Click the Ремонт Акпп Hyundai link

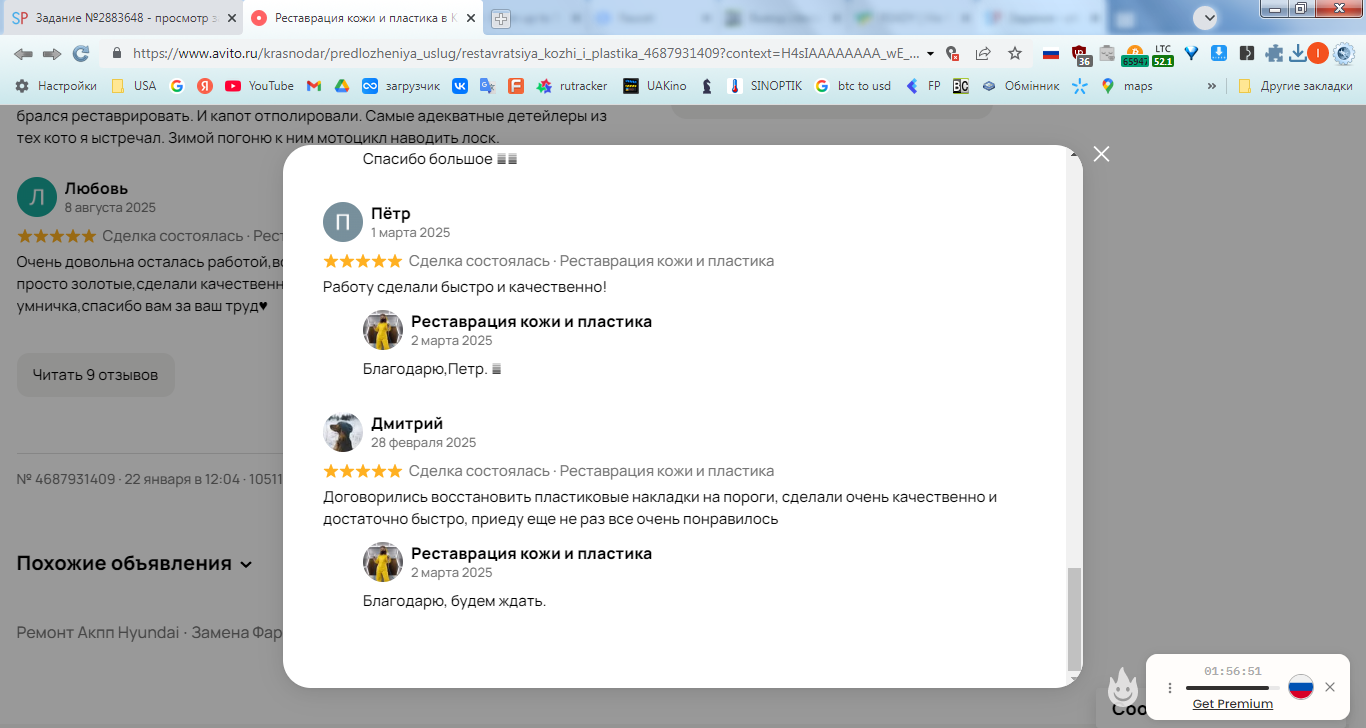pyautogui.click(x=98, y=633)
